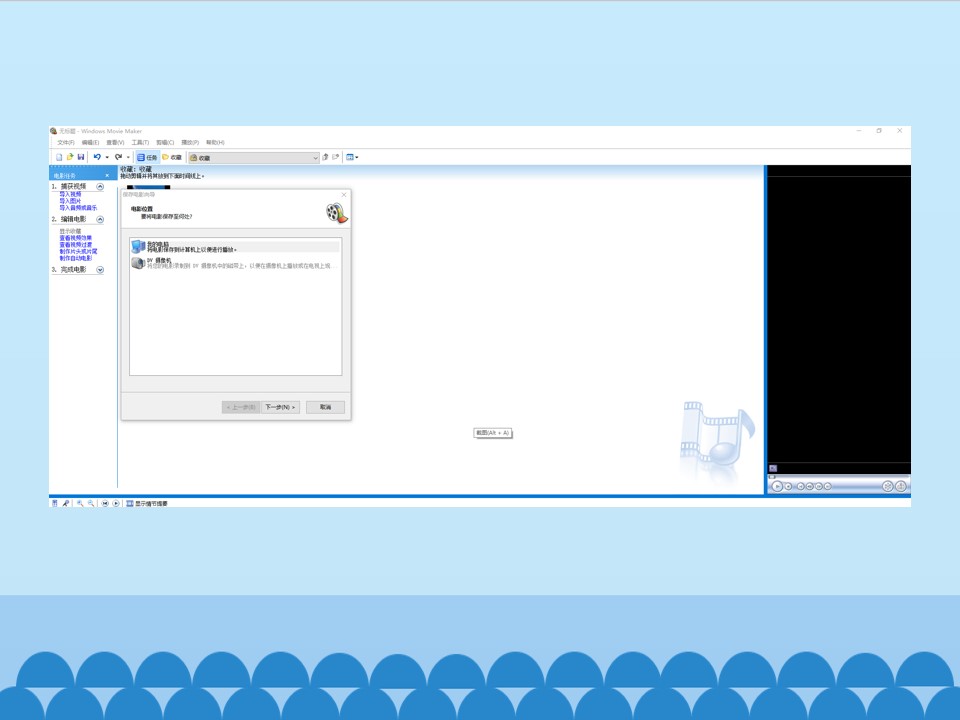Click the Back button in preview monitor
This screenshot has height=720, width=960.
[800, 486]
